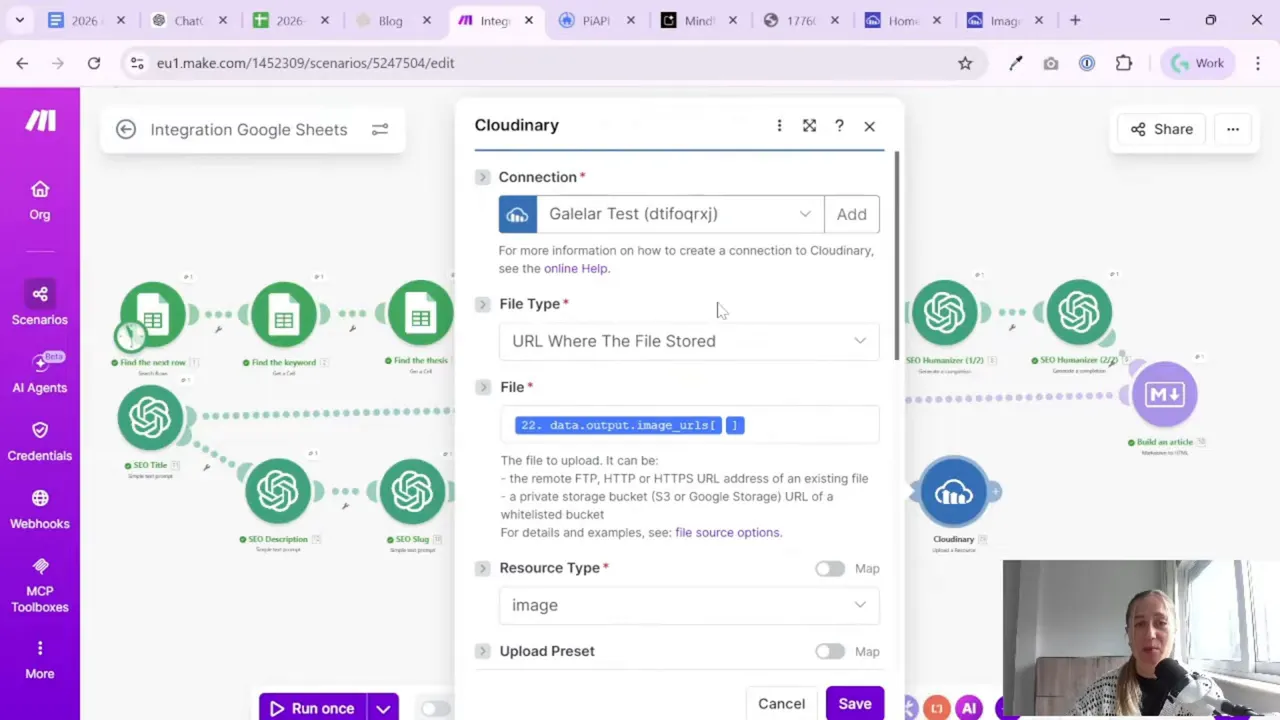Click the Share button

[1162, 129]
